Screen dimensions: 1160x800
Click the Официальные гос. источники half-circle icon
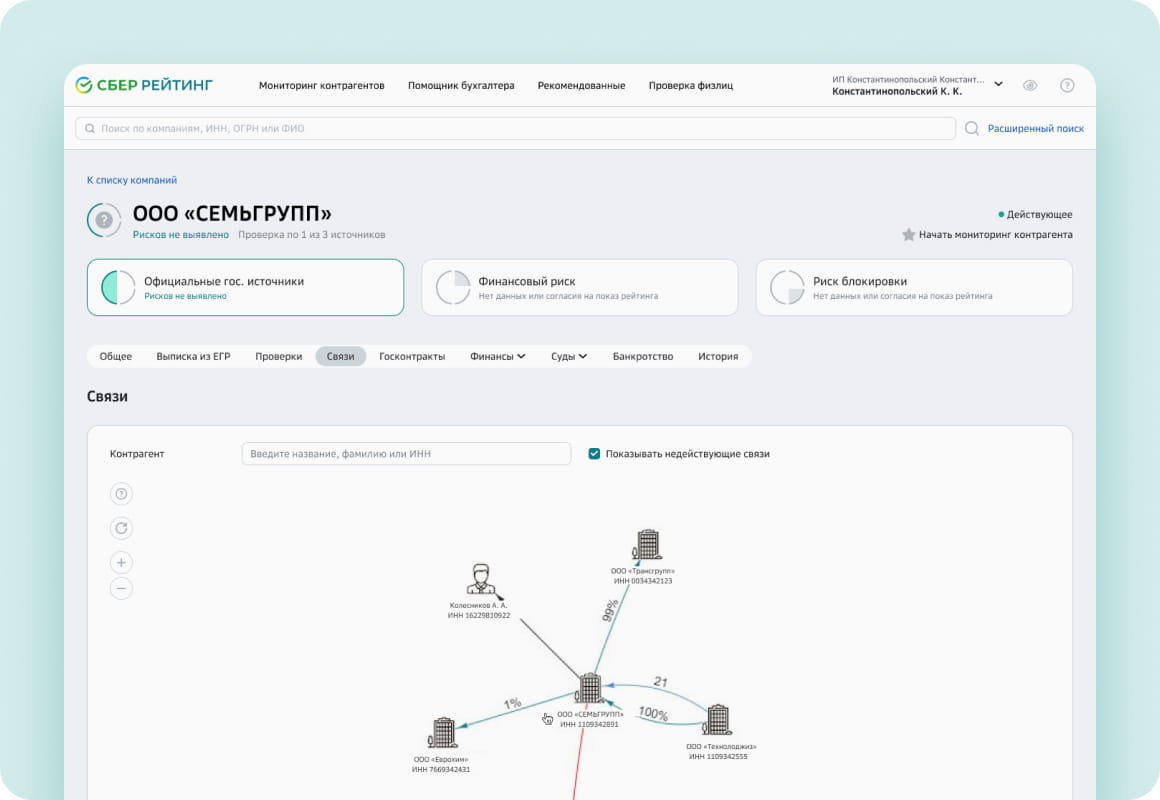[118, 287]
